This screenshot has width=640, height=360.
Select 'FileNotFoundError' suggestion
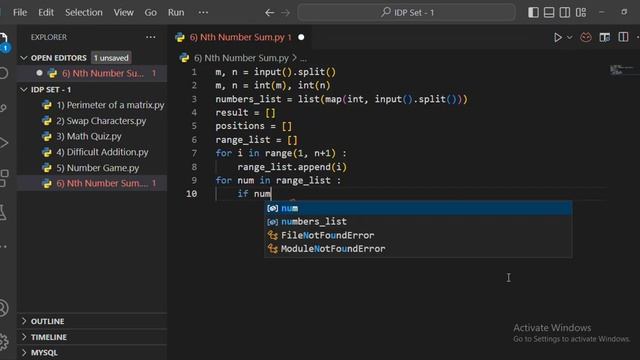418,235
